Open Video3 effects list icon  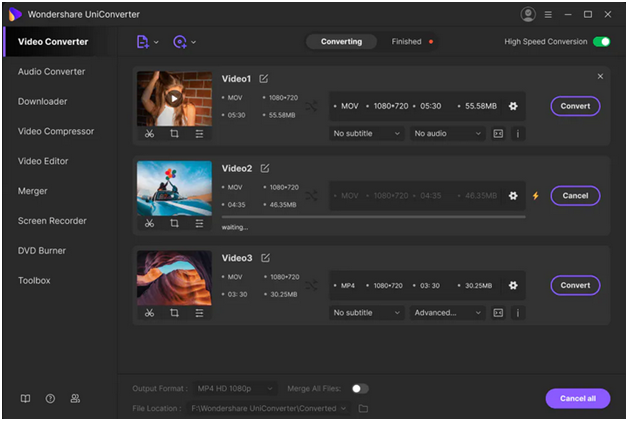(x=199, y=313)
